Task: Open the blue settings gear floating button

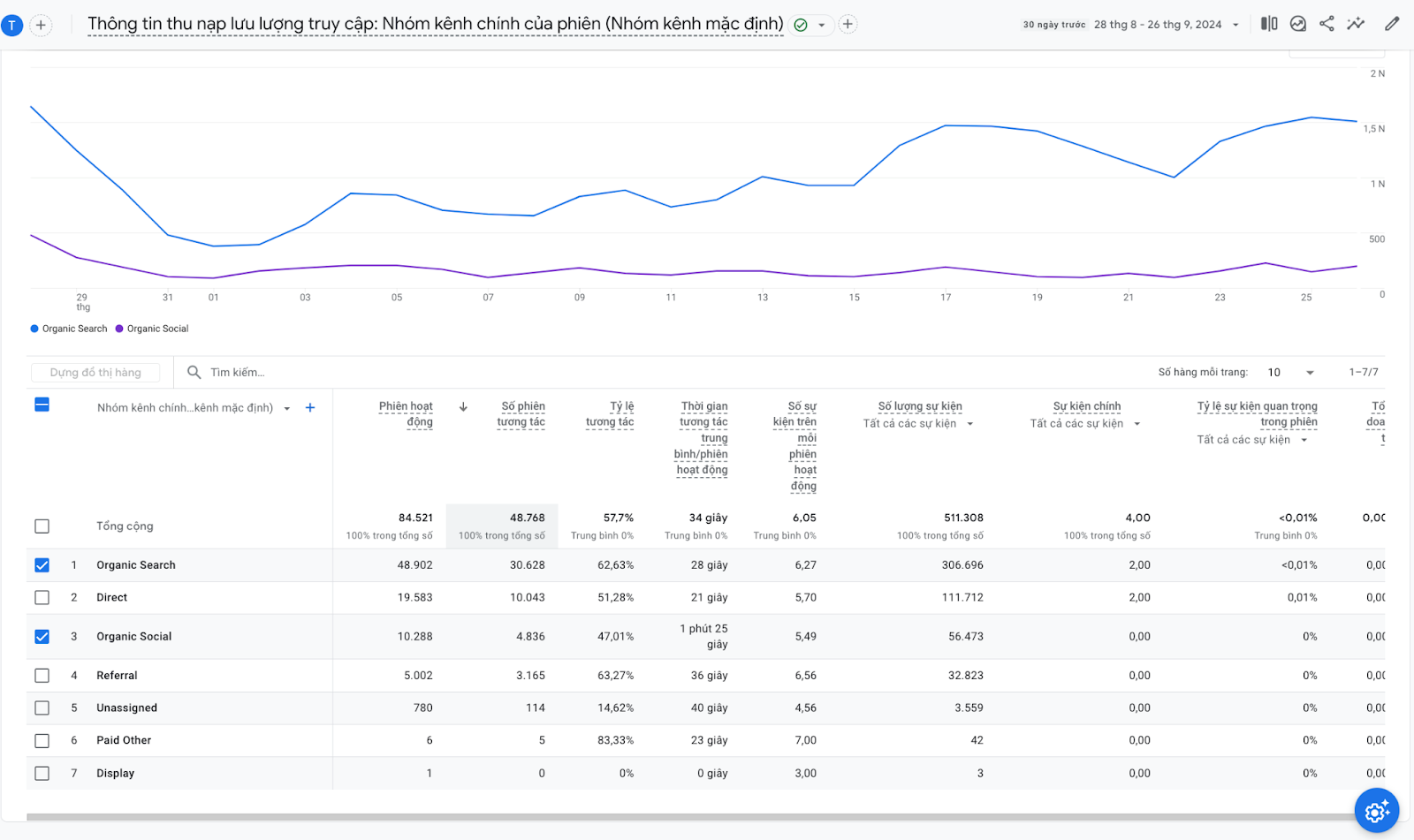Action: 1377,811
